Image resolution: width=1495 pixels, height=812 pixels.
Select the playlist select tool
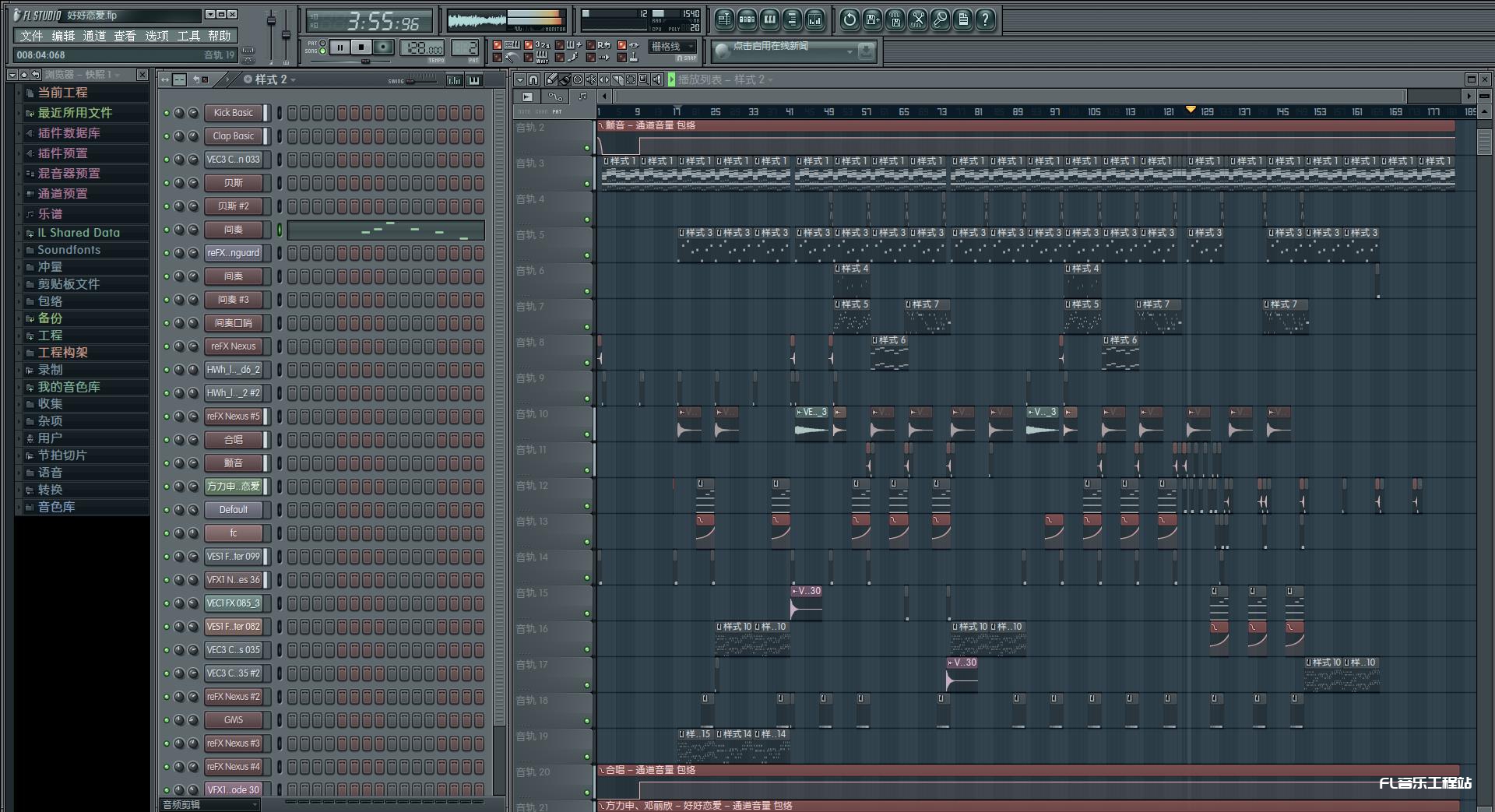631,79
